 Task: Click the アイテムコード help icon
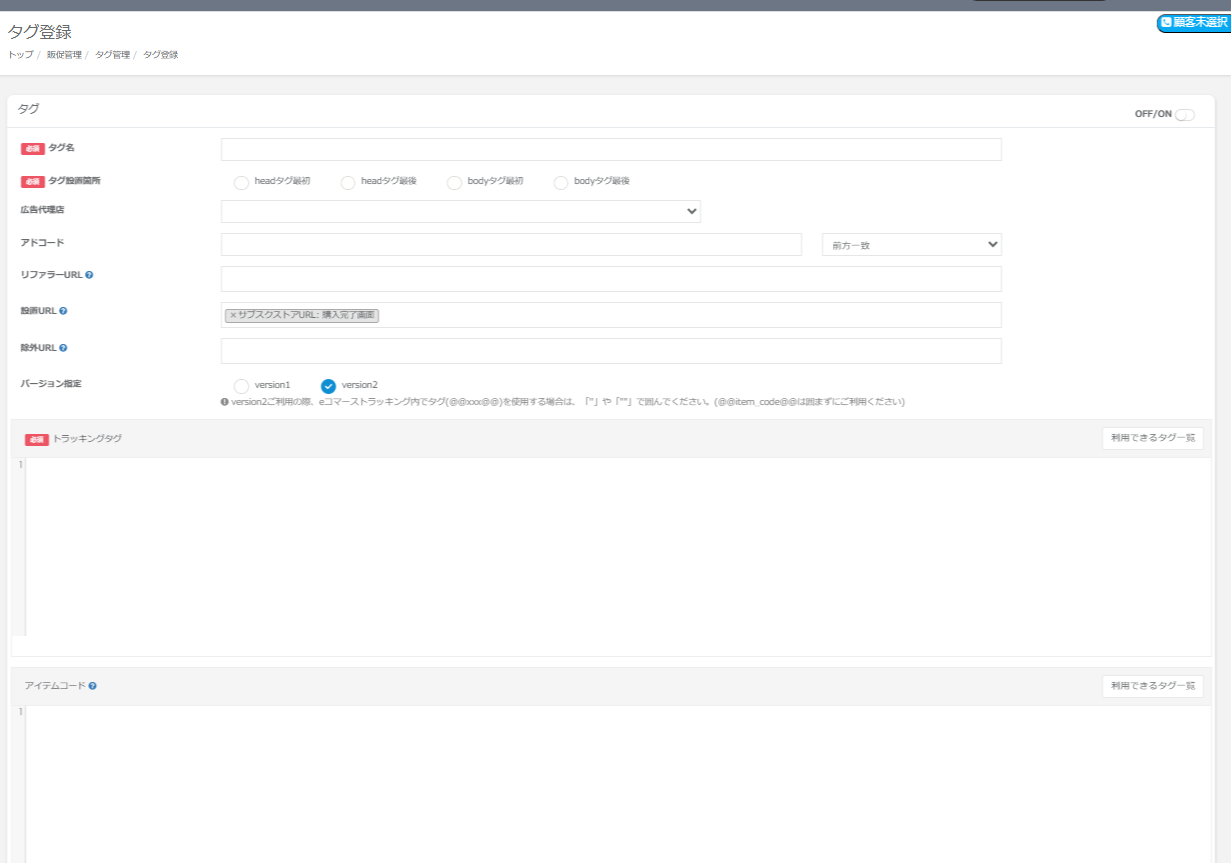point(92,686)
